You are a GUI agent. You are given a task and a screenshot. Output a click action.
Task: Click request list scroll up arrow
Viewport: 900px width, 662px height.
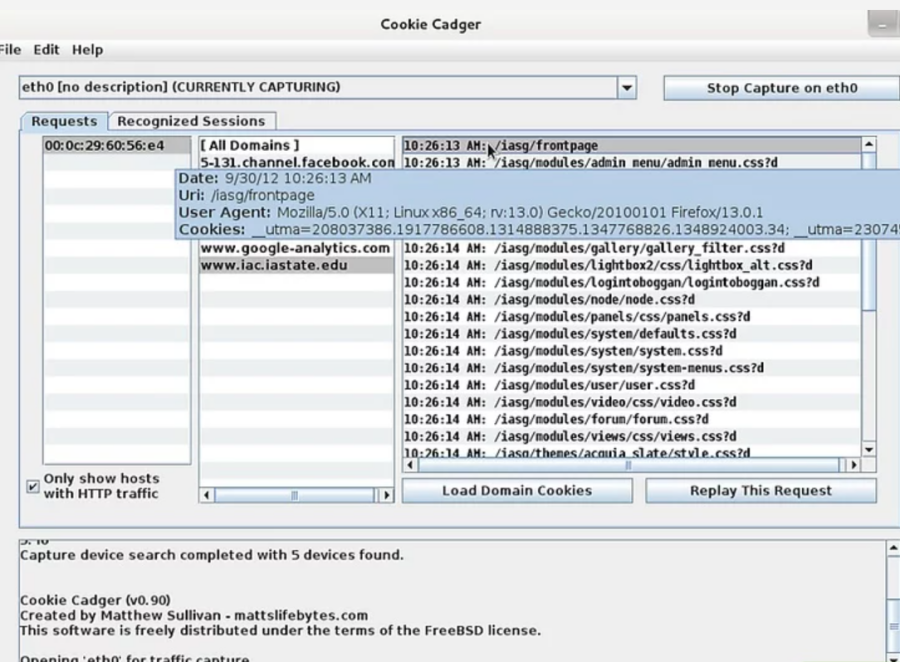869,144
